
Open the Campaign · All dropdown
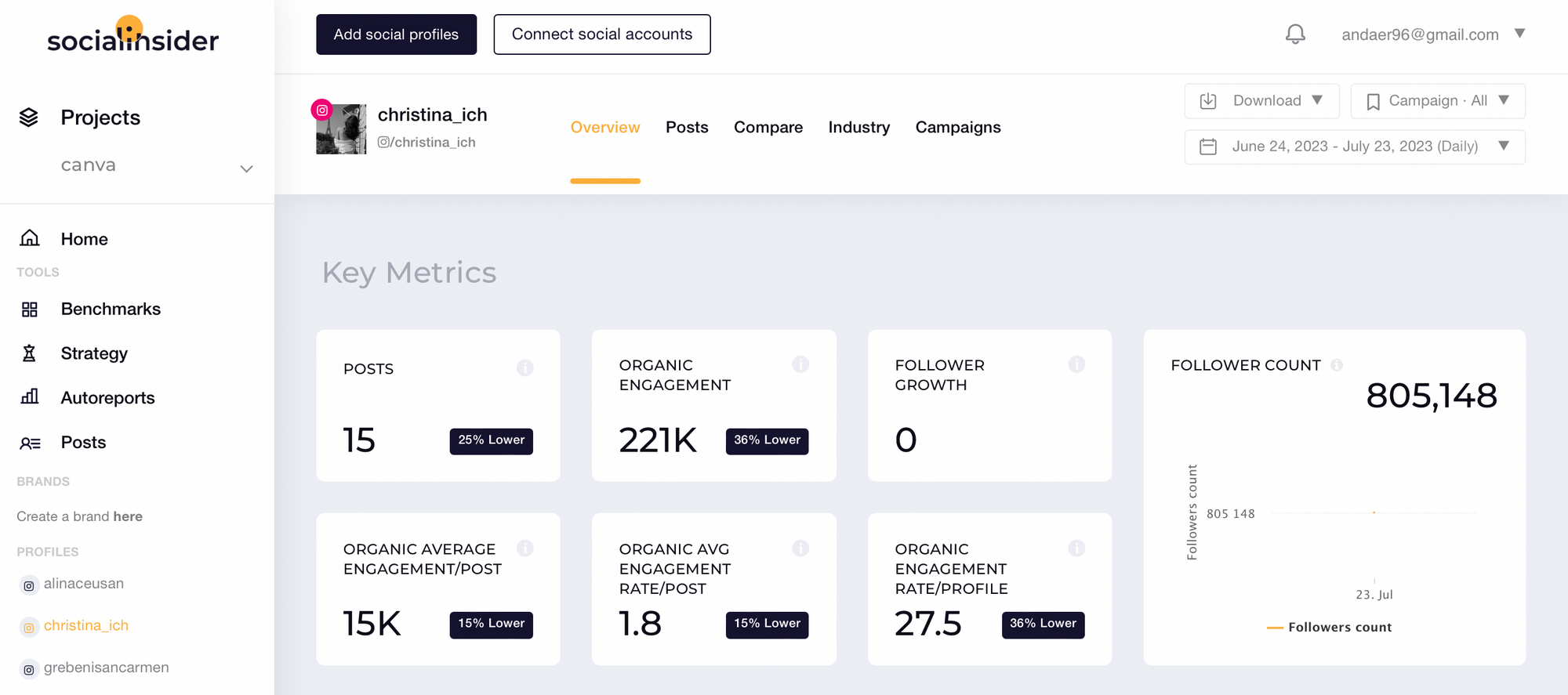[1438, 101]
